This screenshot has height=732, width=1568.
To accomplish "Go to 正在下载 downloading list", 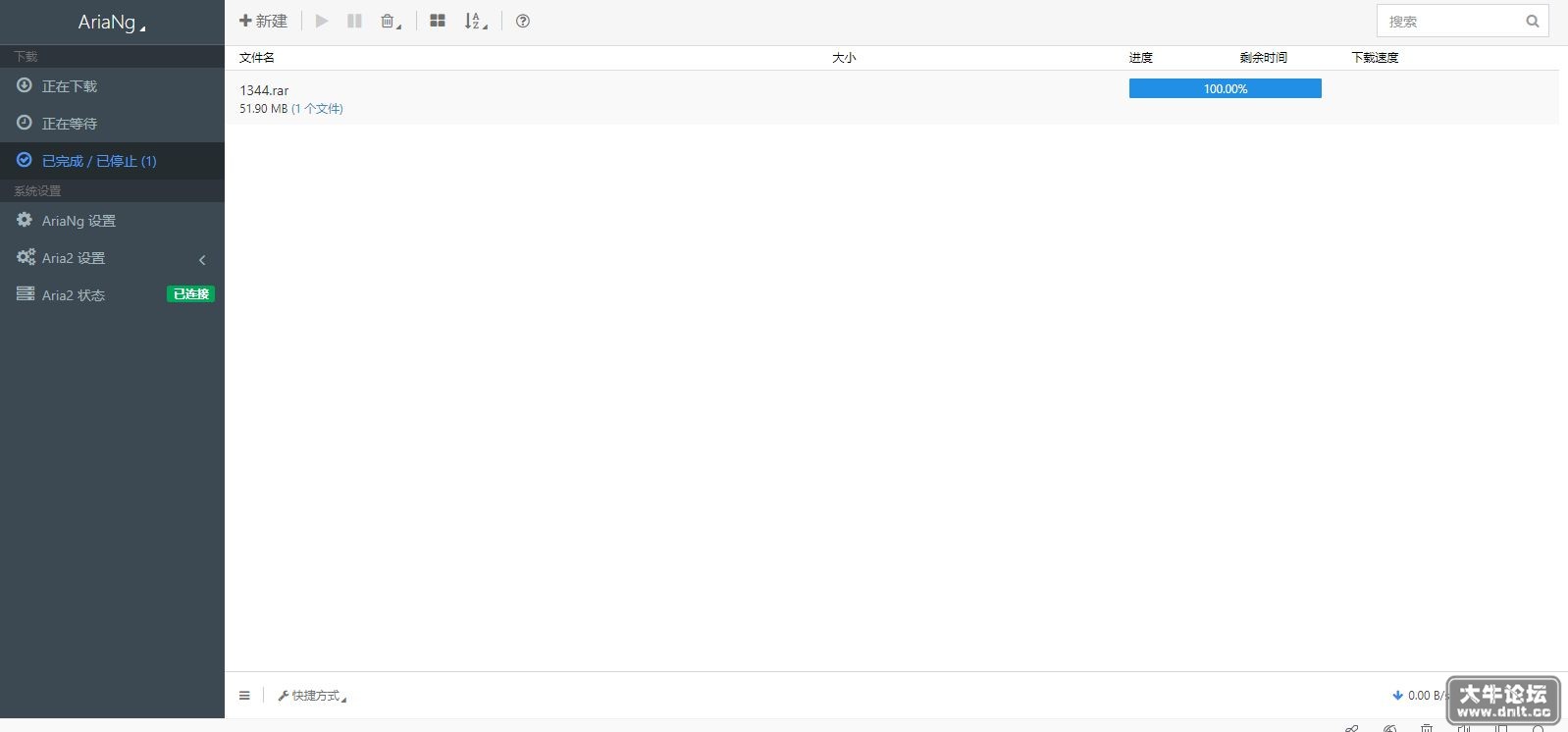I will [x=112, y=86].
